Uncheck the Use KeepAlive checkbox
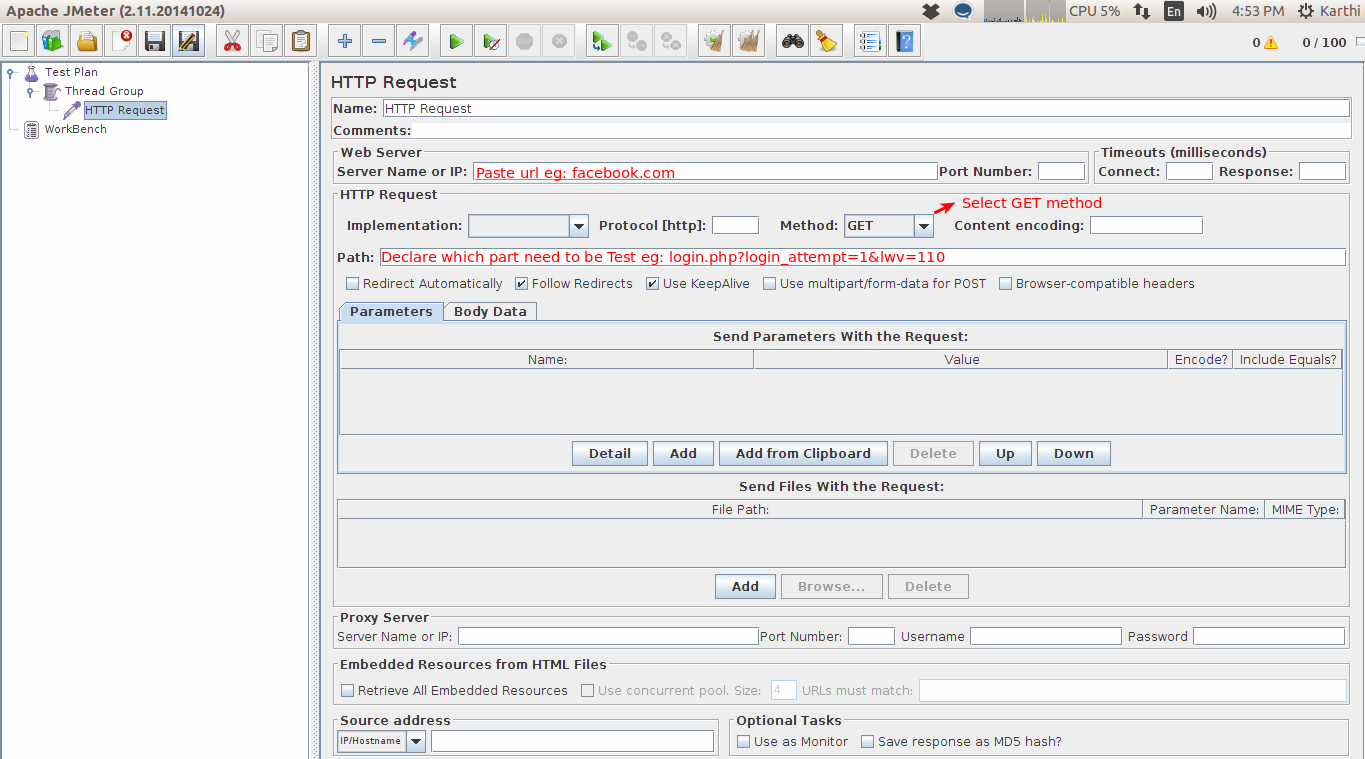The height and width of the screenshot is (759, 1365). (x=652, y=284)
